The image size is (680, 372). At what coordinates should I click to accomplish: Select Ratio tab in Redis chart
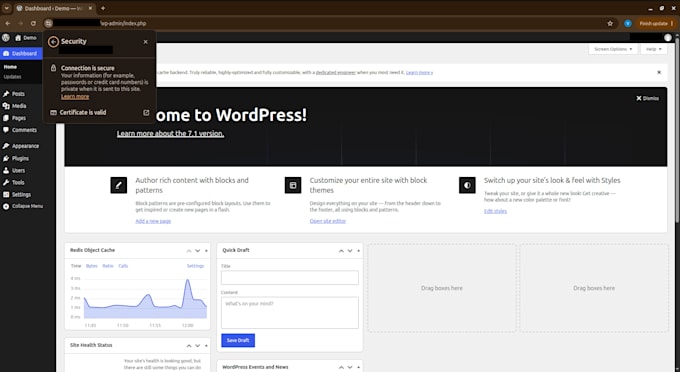click(108, 266)
